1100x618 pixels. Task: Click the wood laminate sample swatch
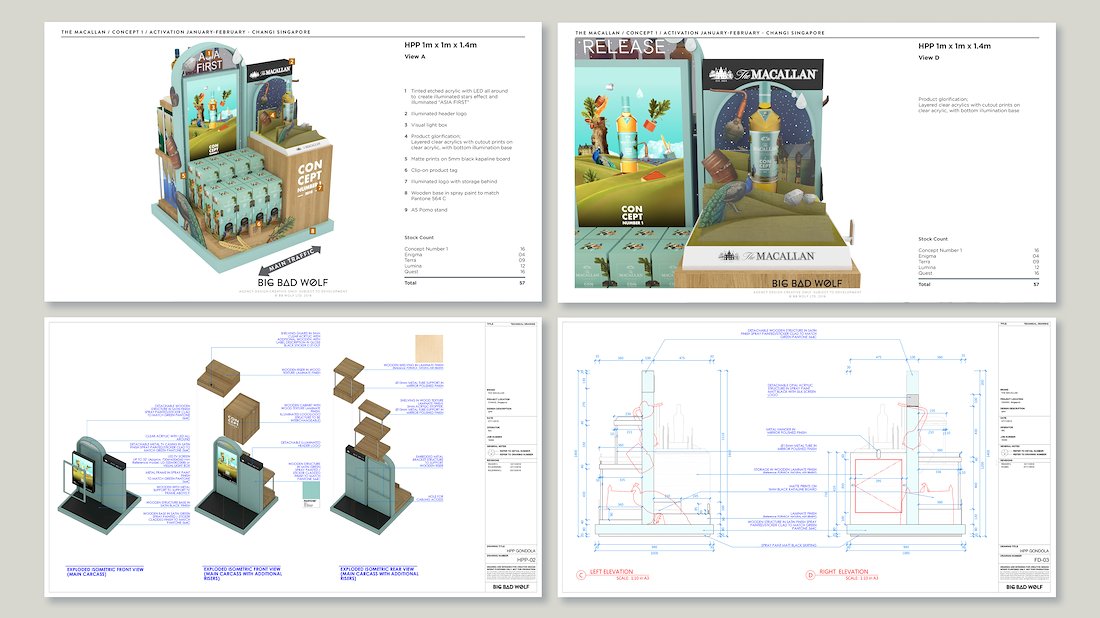(429, 348)
